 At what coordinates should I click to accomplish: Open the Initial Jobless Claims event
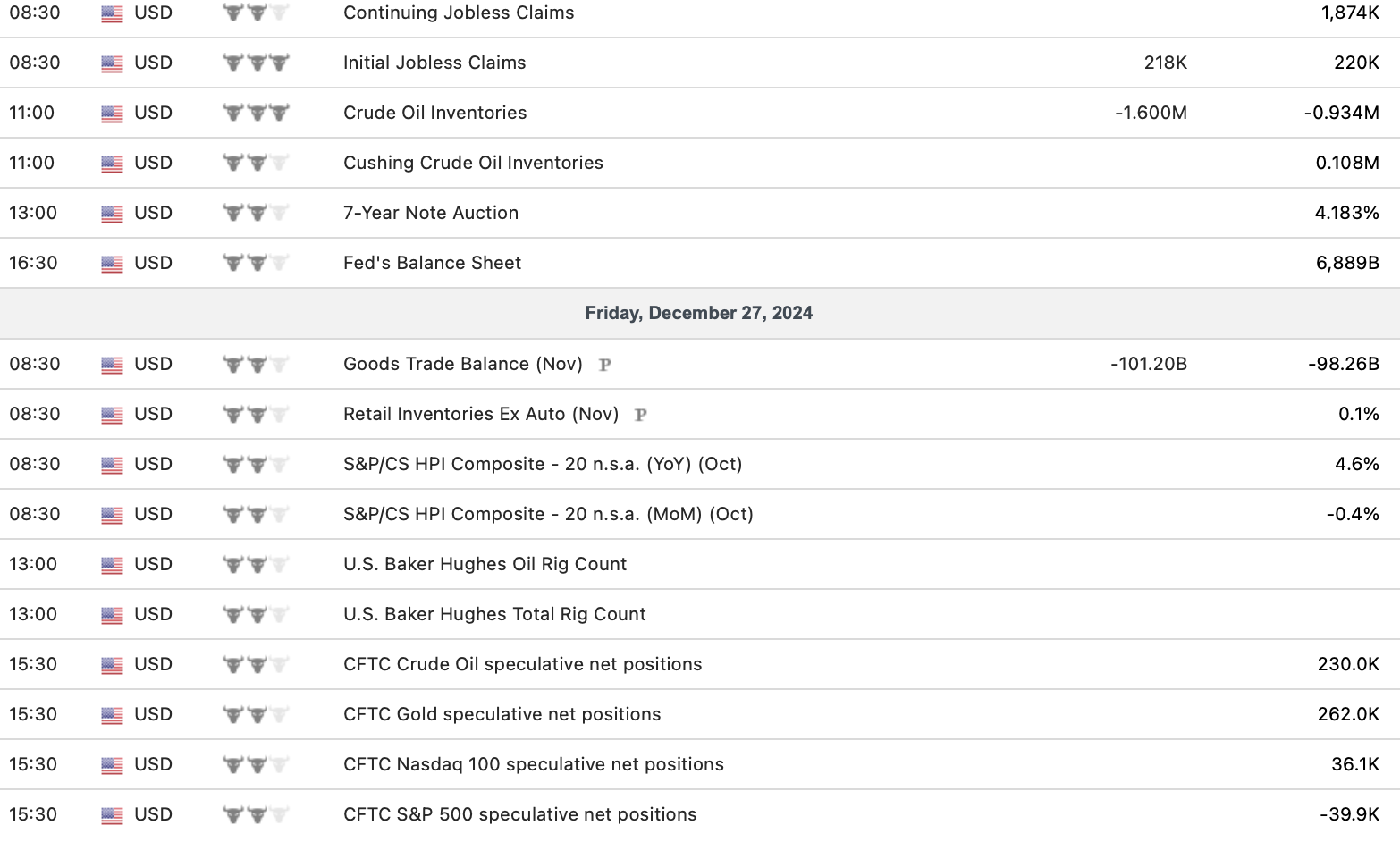tap(434, 63)
